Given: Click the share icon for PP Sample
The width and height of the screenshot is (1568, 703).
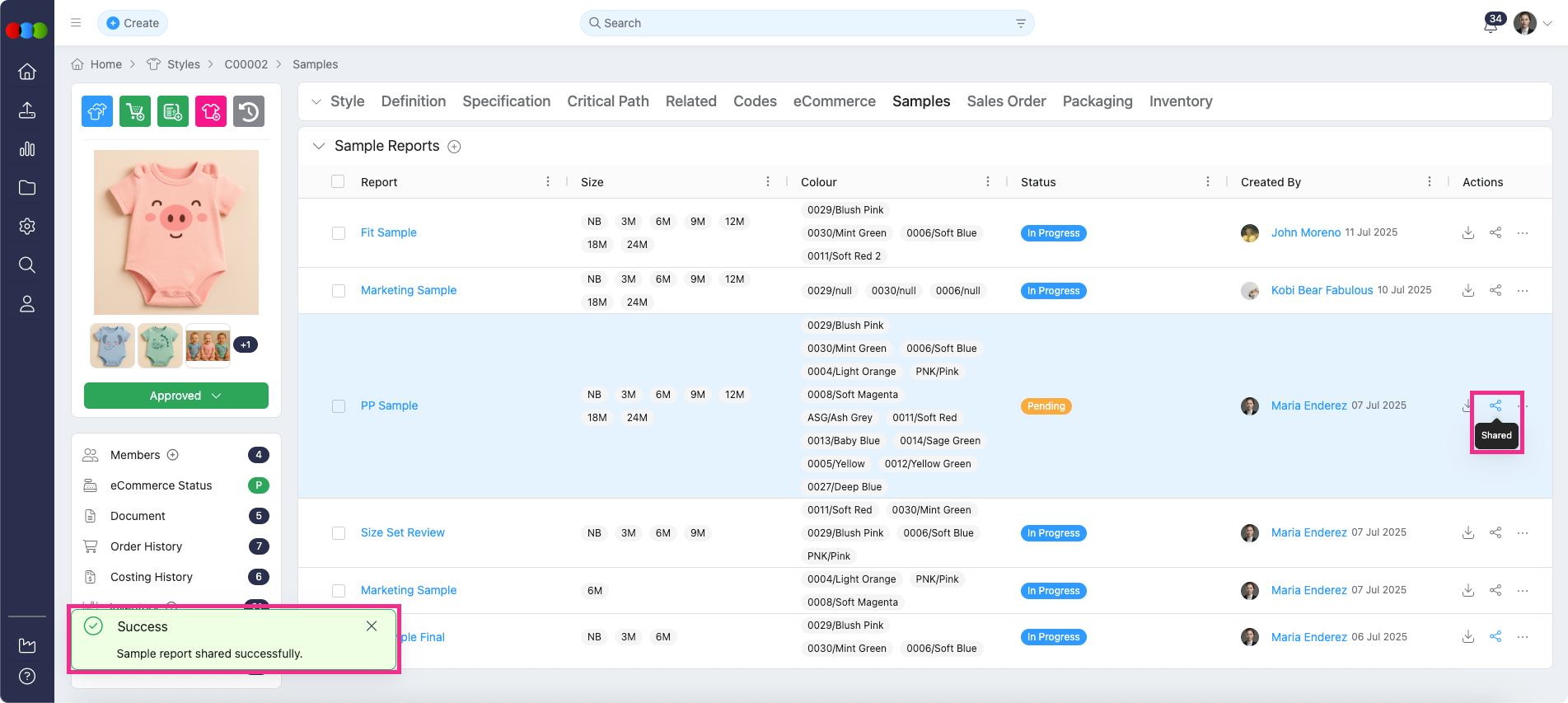Looking at the screenshot, I should coord(1495,405).
